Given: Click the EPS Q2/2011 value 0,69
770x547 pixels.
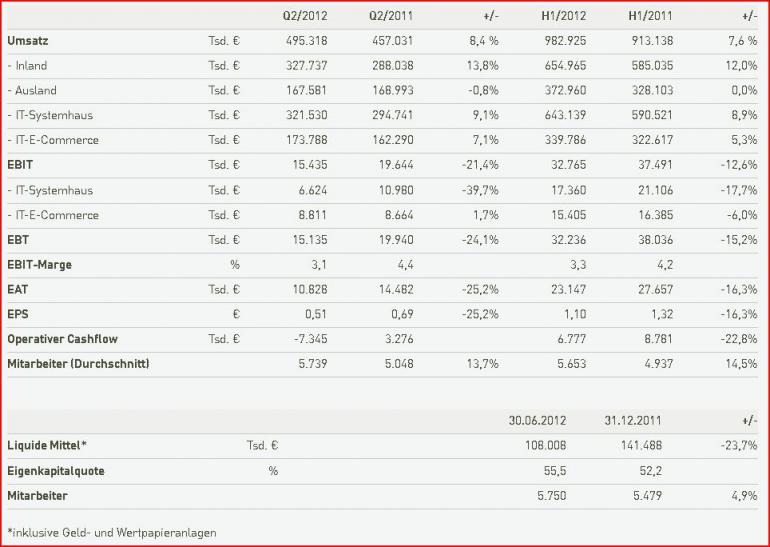Looking at the screenshot, I should pos(402,314).
